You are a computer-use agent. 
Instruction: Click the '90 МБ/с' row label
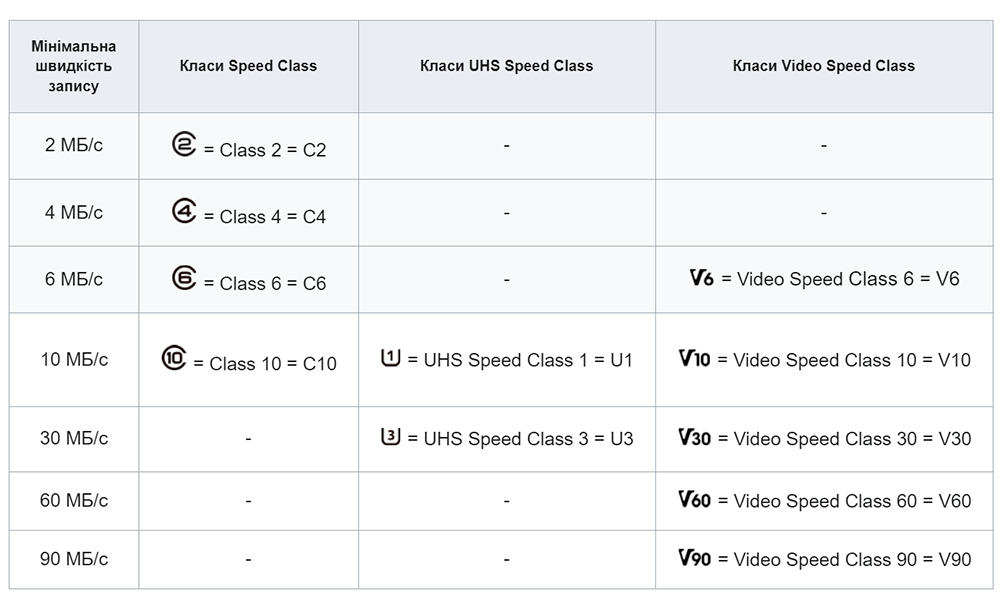pos(74,559)
